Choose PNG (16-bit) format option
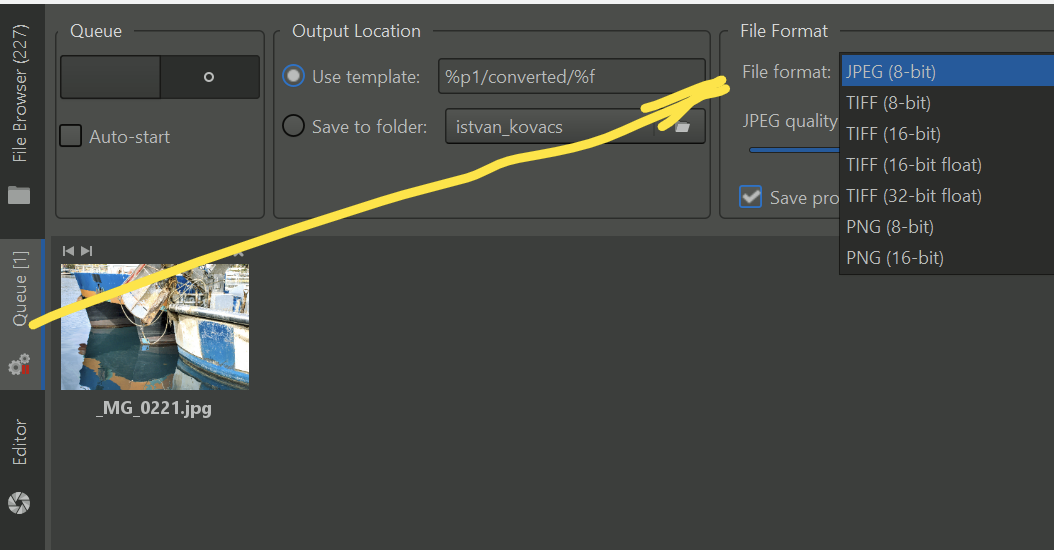This screenshot has height=550, width=1054. click(x=895, y=258)
